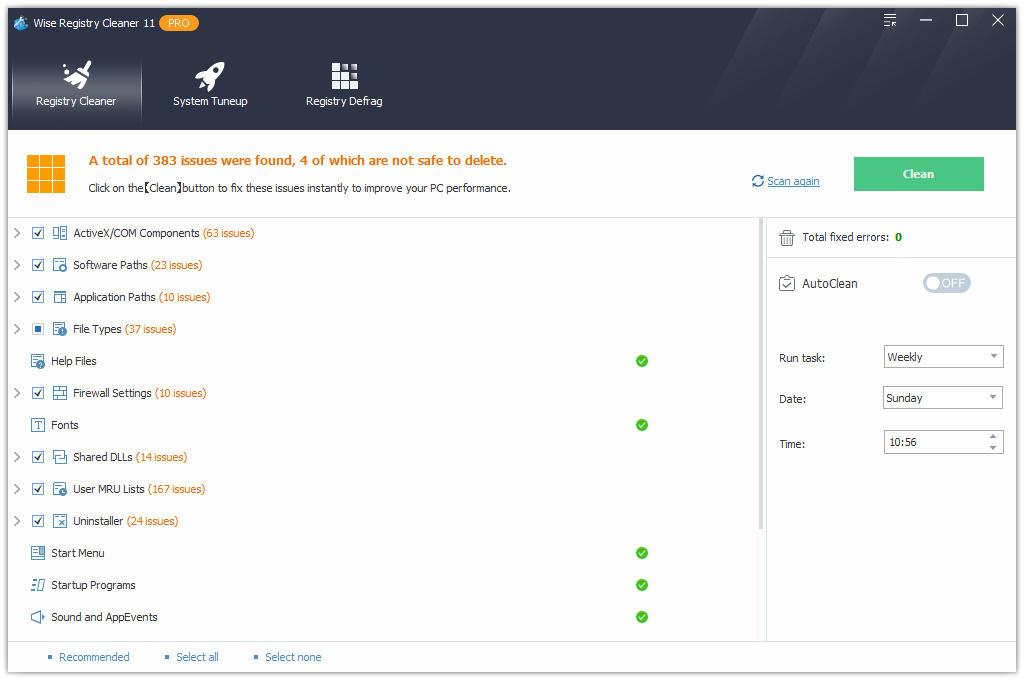Select the Start Menu row label
1024x680 pixels.
(x=78, y=553)
